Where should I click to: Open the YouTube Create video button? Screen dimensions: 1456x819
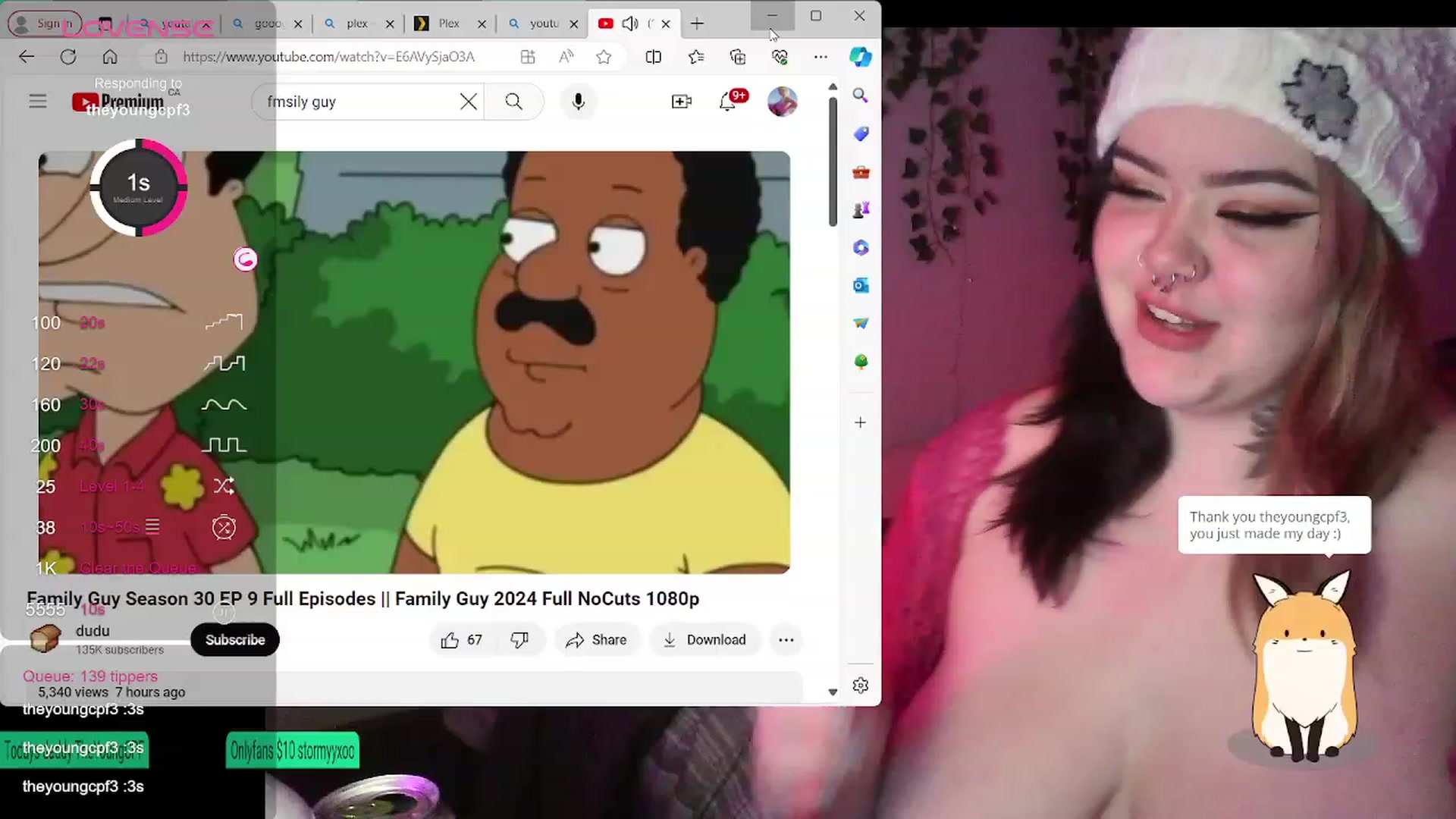682,102
